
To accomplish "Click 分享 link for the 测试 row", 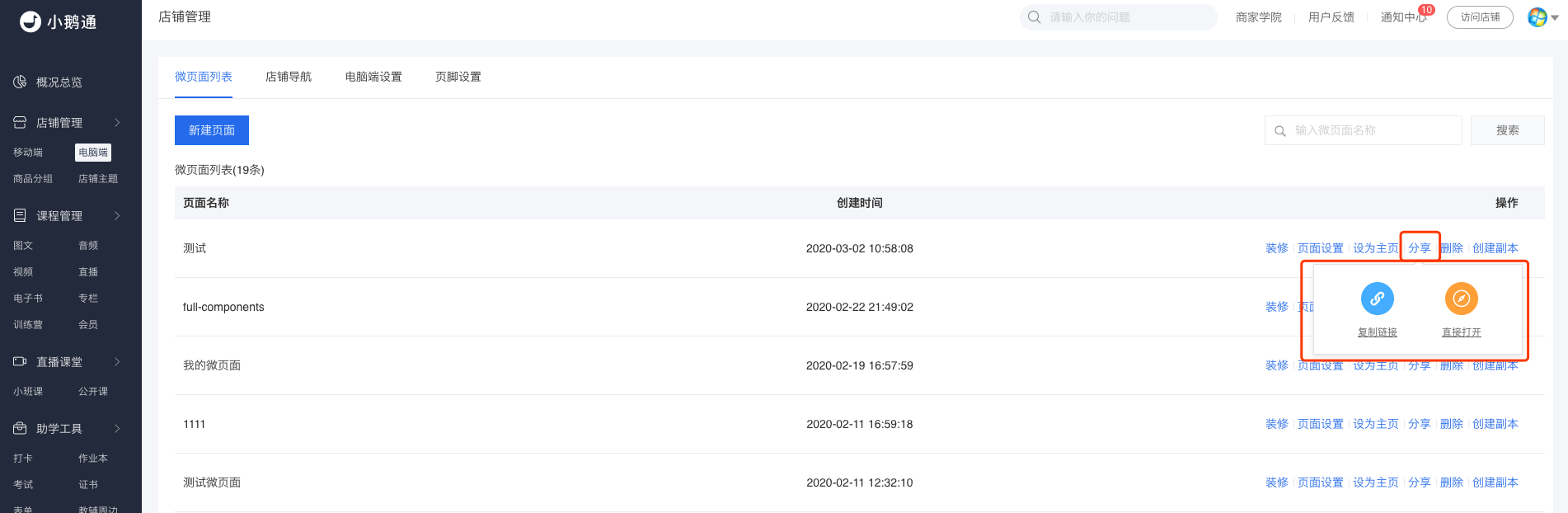I will (1420, 248).
